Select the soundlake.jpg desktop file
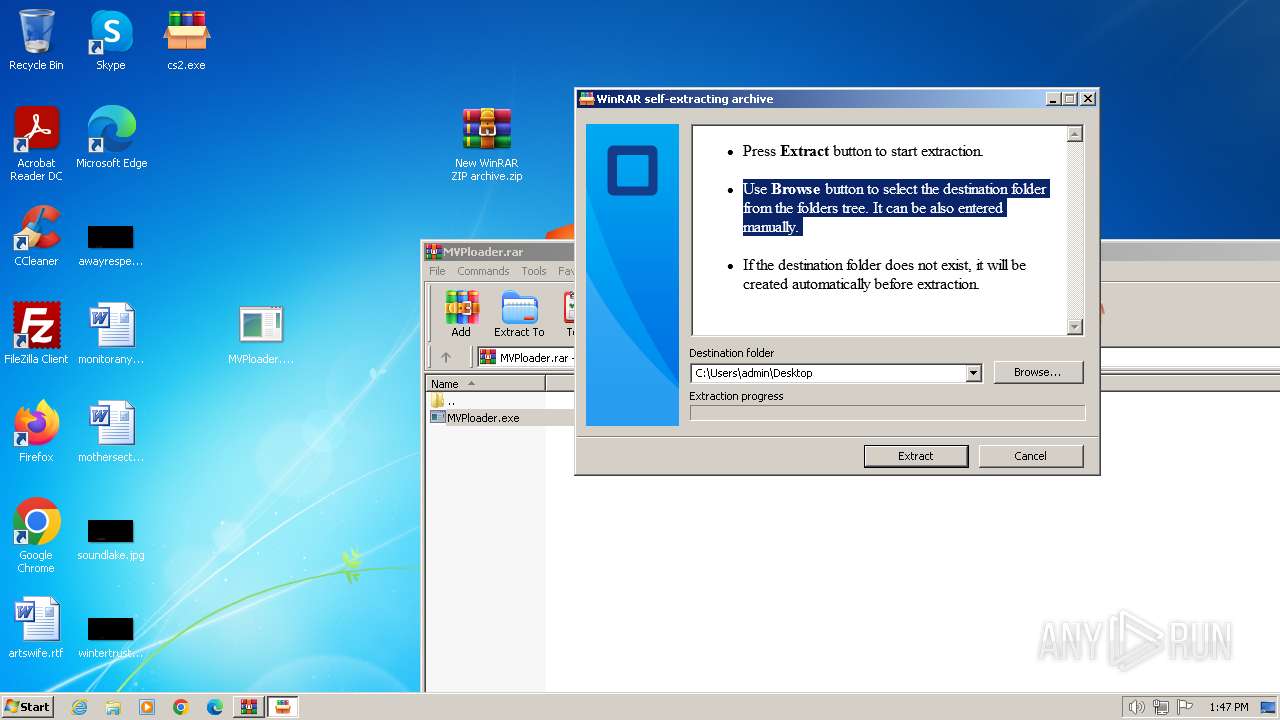Viewport: 1280px width, 720px height. pyautogui.click(x=110, y=540)
